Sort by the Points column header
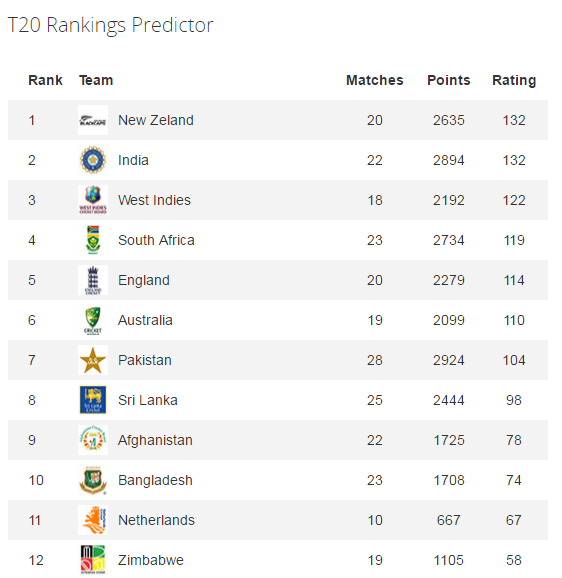Viewport: 562px width, 578px height. click(448, 80)
